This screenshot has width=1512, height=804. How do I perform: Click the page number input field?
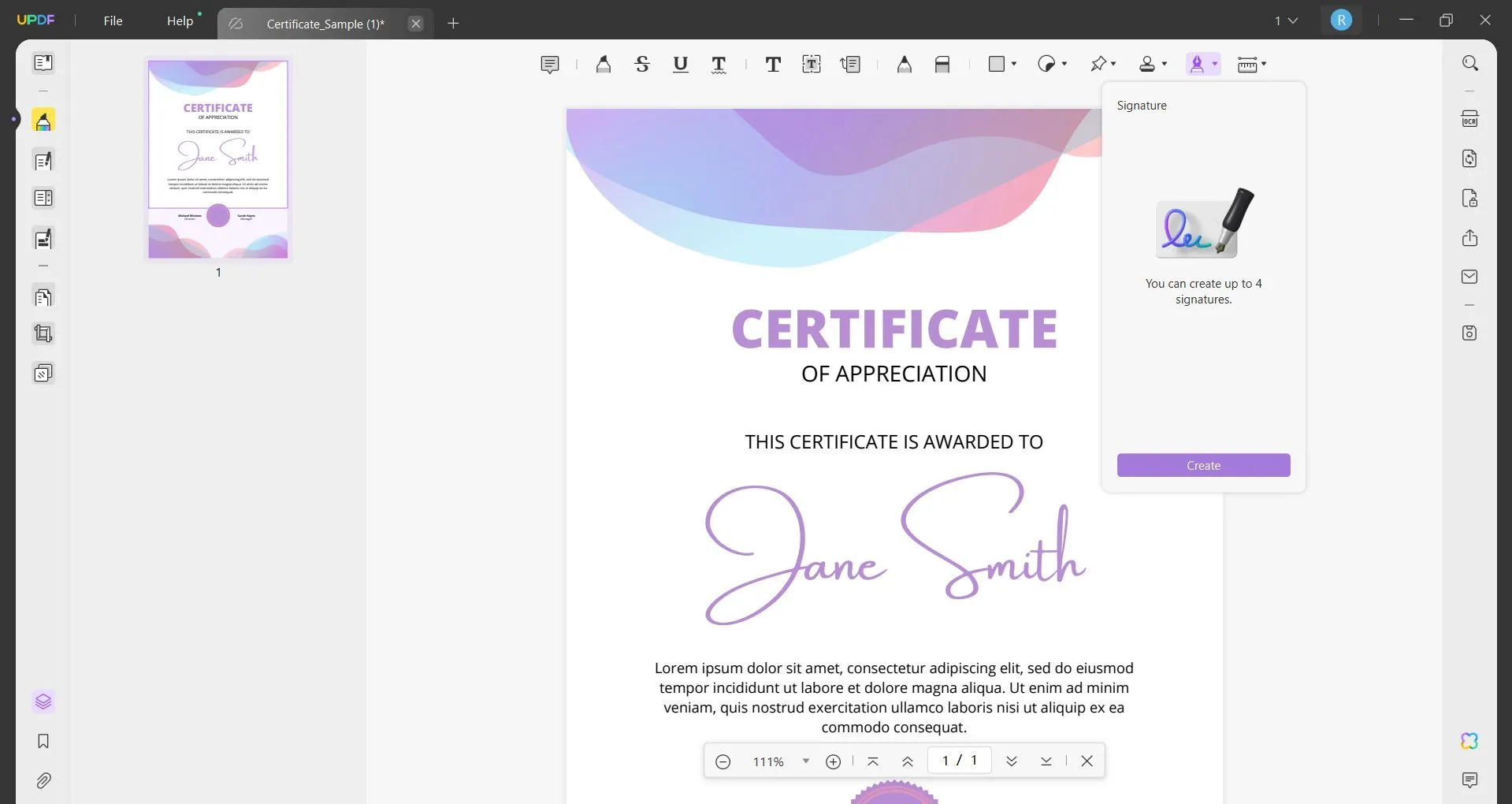tap(959, 760)
